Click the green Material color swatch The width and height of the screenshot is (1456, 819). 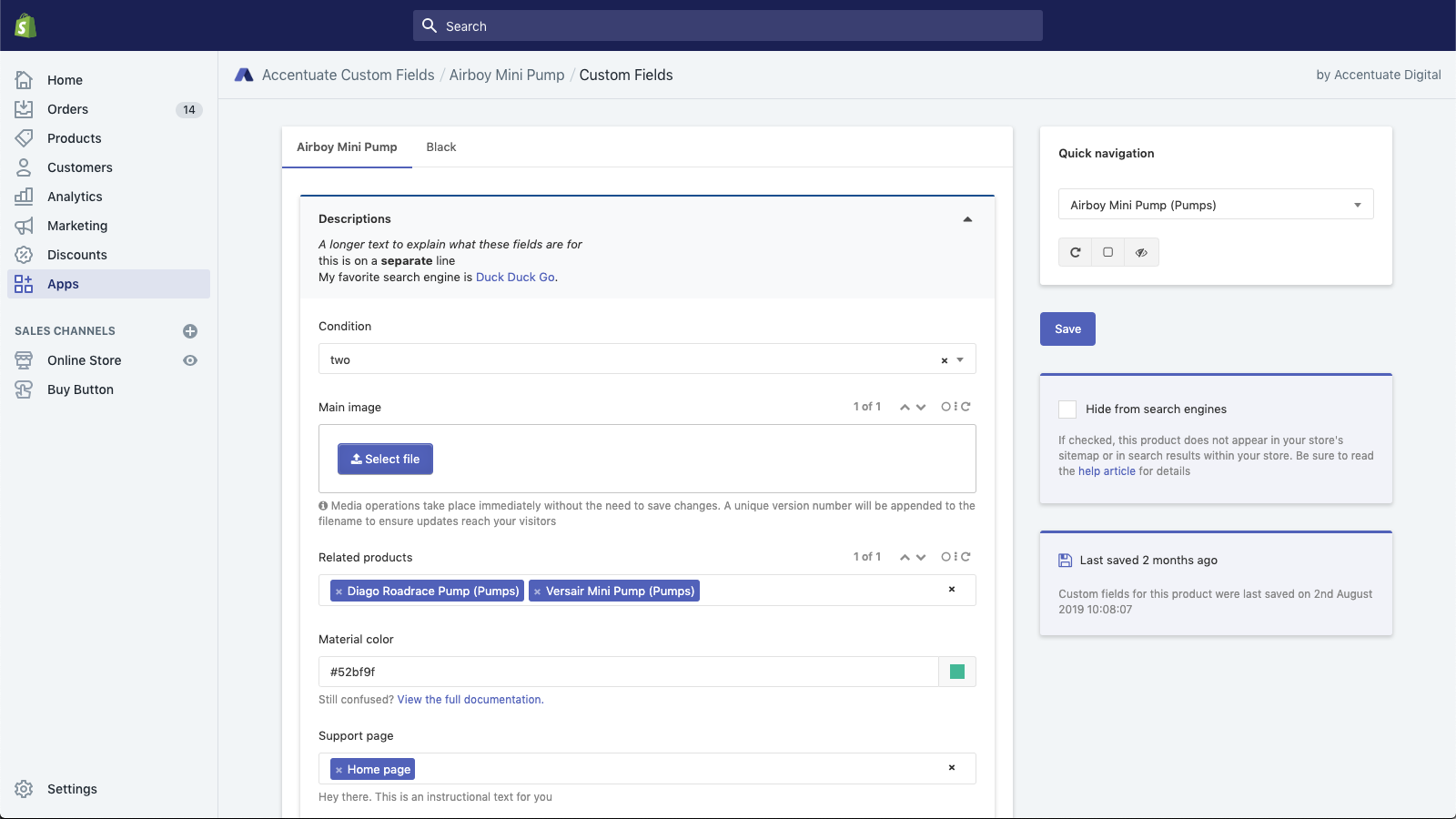957,672
